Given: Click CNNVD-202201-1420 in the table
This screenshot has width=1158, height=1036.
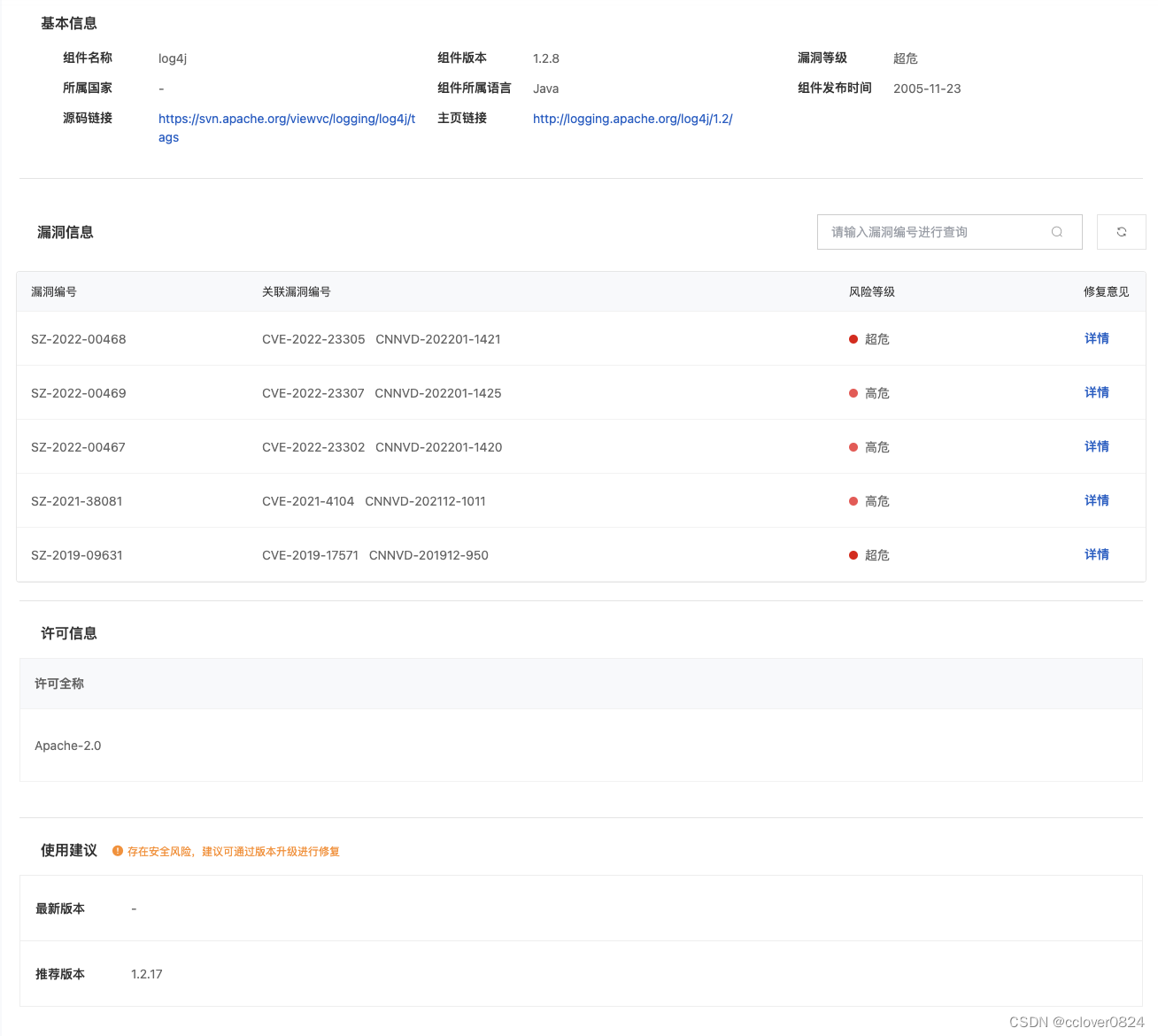Looking at the screenshot, I should click(x=439, y=447).
